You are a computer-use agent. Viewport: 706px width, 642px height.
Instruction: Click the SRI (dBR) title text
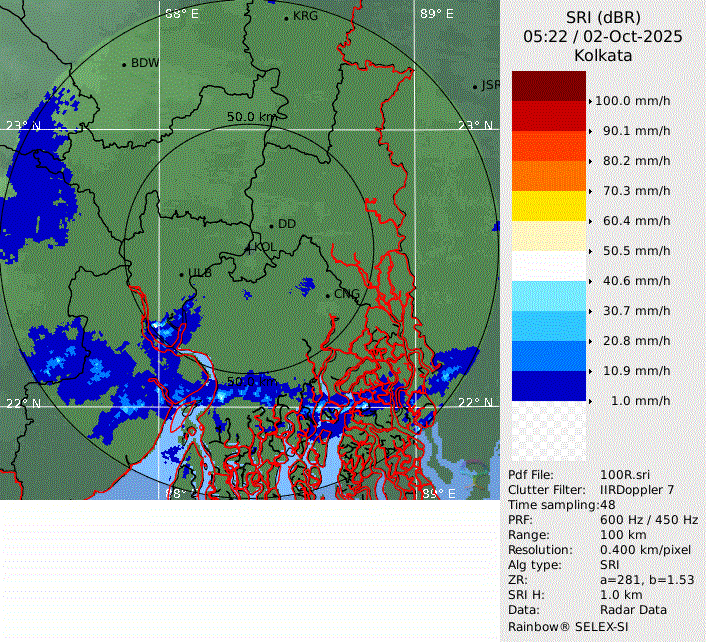tap(603, 17)
